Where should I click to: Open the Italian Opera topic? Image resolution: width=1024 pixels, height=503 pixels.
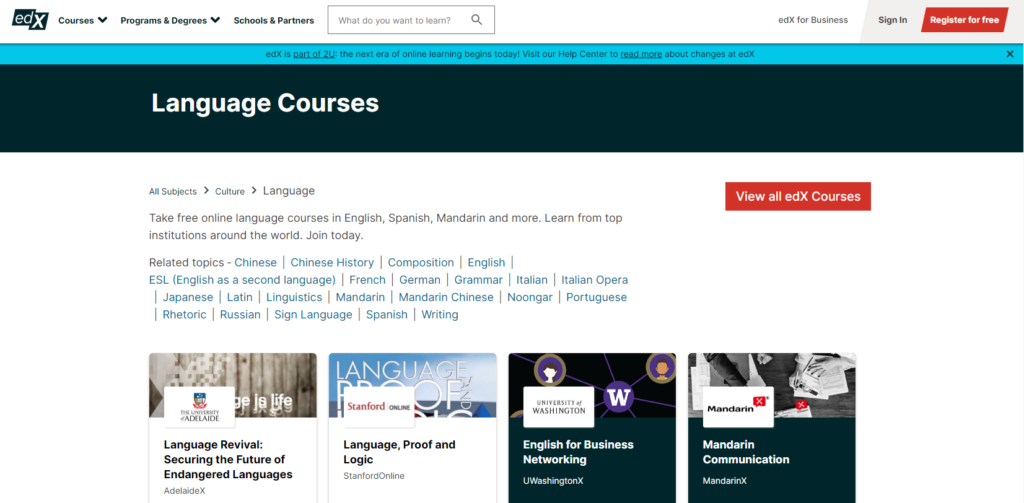[595, 280]
